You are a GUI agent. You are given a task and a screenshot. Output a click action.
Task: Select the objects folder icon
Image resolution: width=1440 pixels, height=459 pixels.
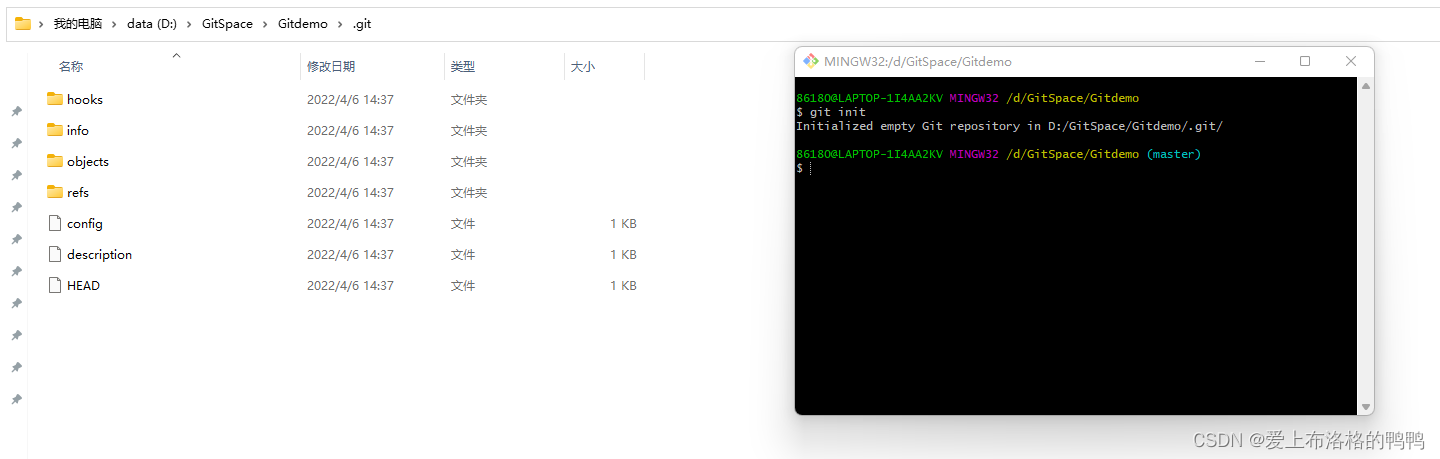[55, 161]
